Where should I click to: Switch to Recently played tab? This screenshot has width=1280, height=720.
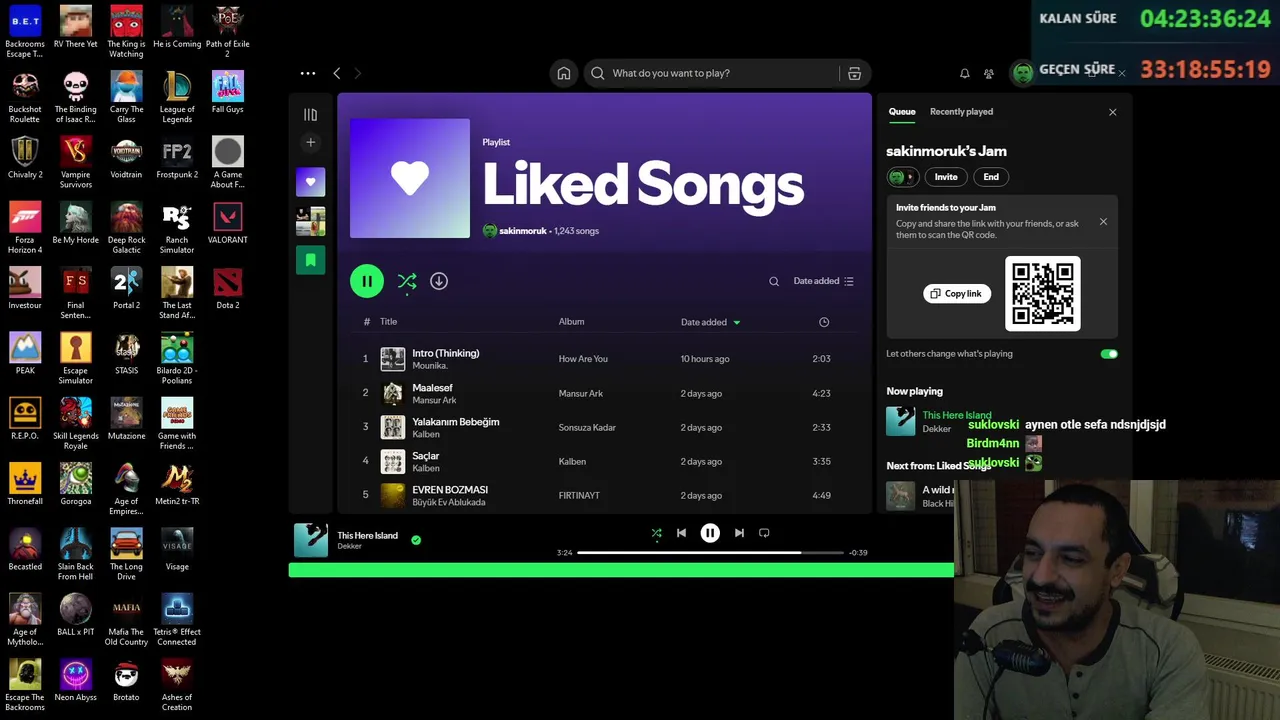coord(961,112)
